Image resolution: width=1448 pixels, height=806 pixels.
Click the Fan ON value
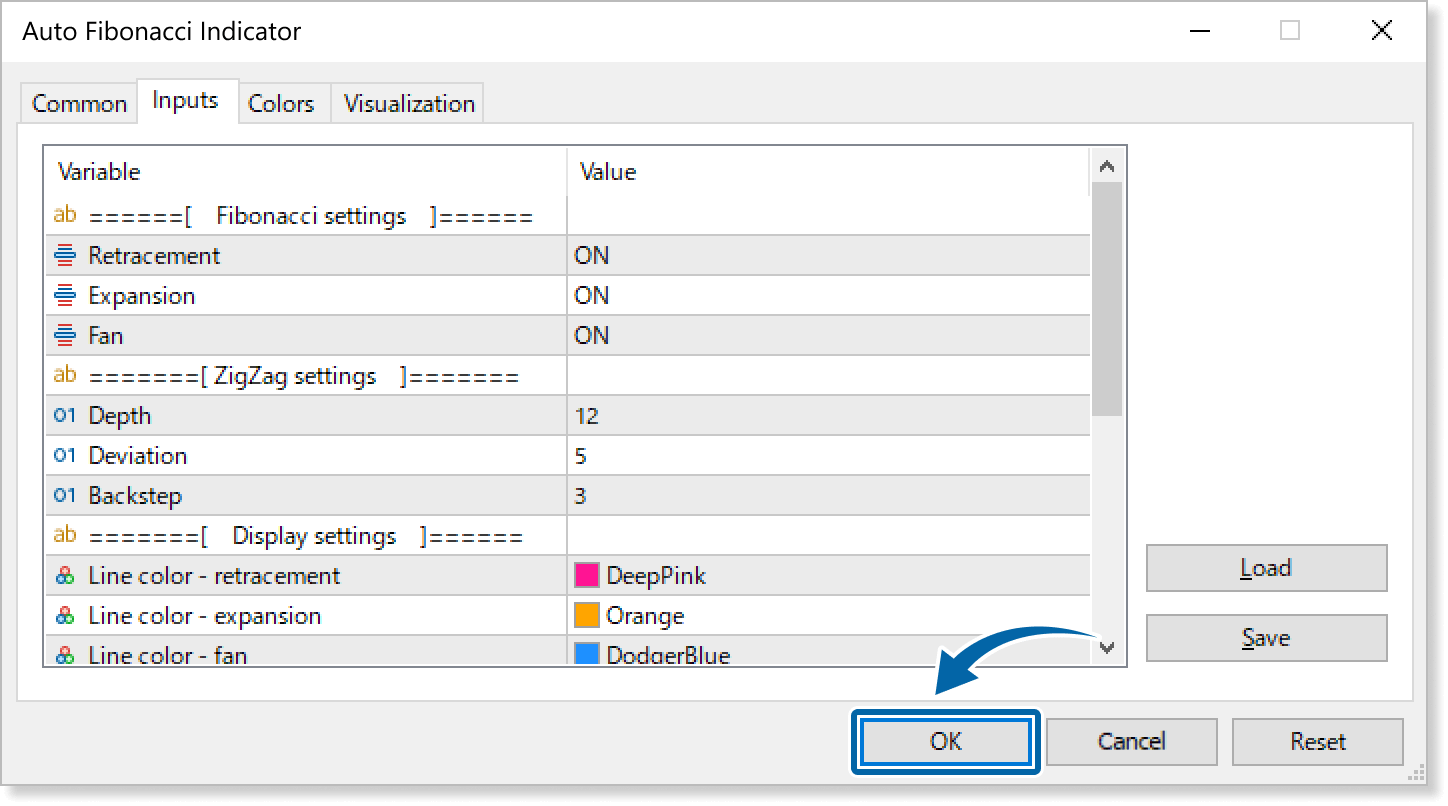591,336
